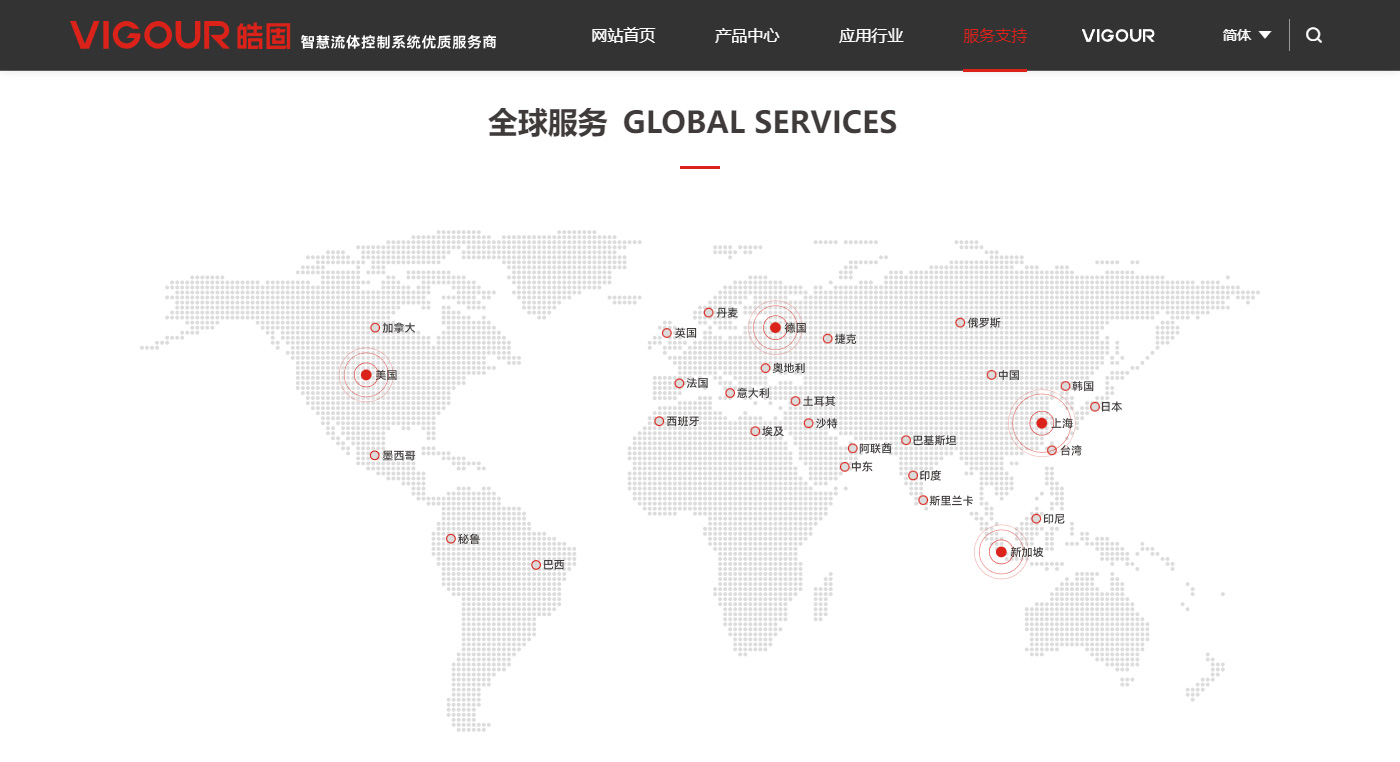The height and width of the screenshot is (762, 1400).
Task: Click the 日本 map marker
Action: (x=1095, y=407)
